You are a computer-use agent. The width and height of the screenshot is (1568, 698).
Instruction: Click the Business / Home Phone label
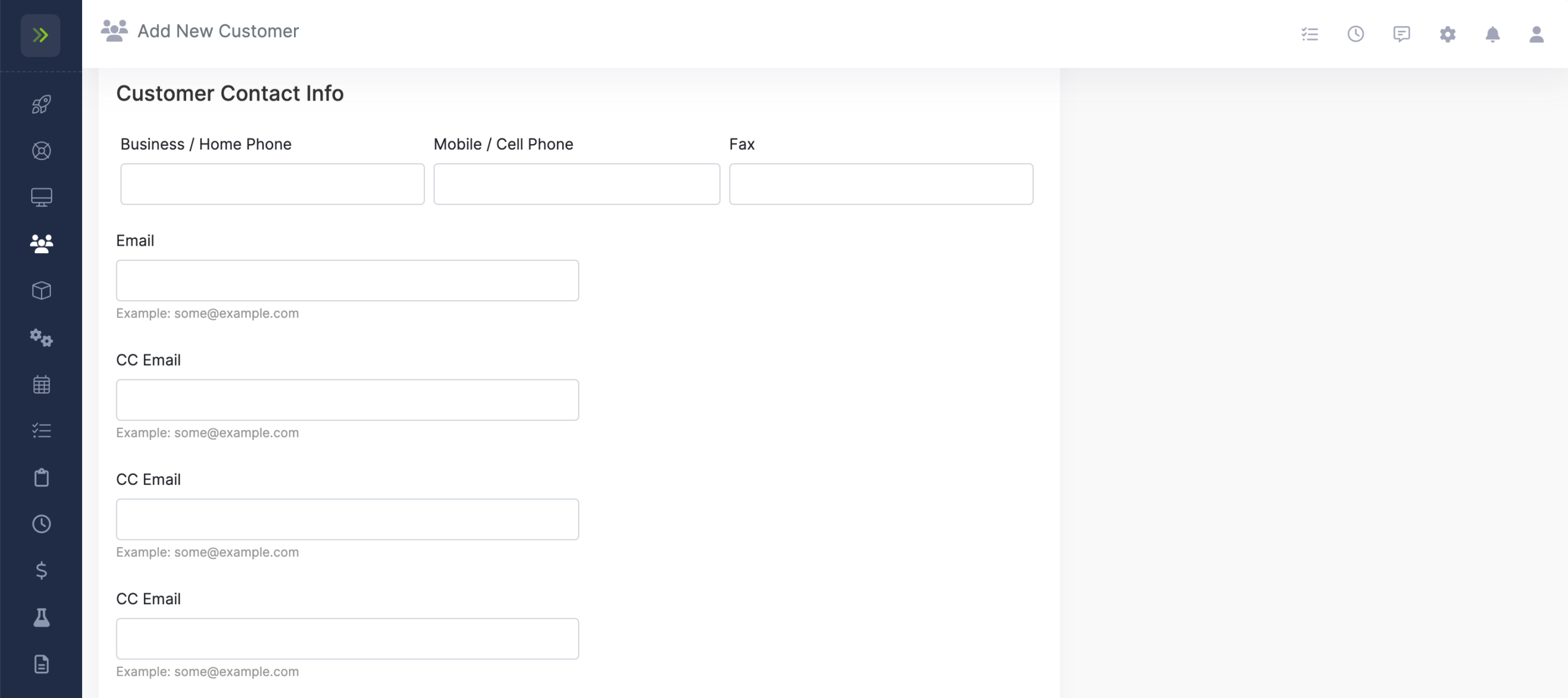point(206,144)
